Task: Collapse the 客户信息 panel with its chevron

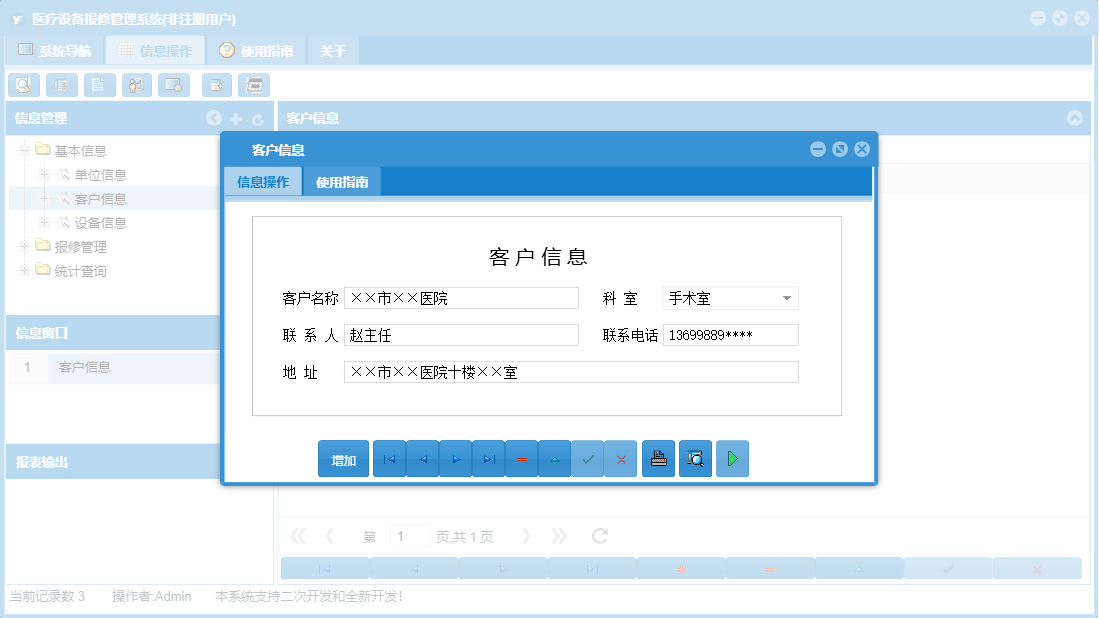Action: click(1076, 117)
